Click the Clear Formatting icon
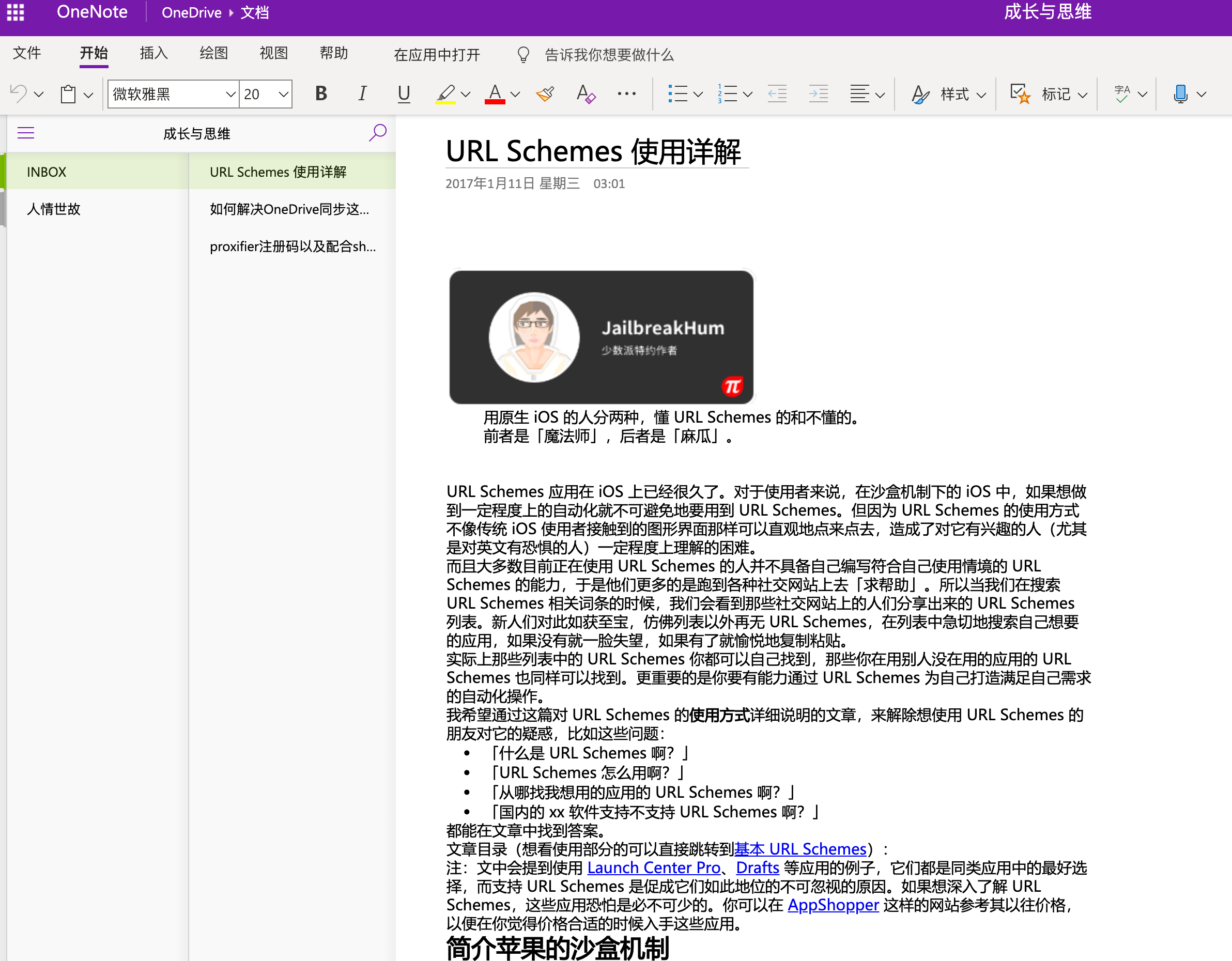The image size is (1232, 961). 586,94
